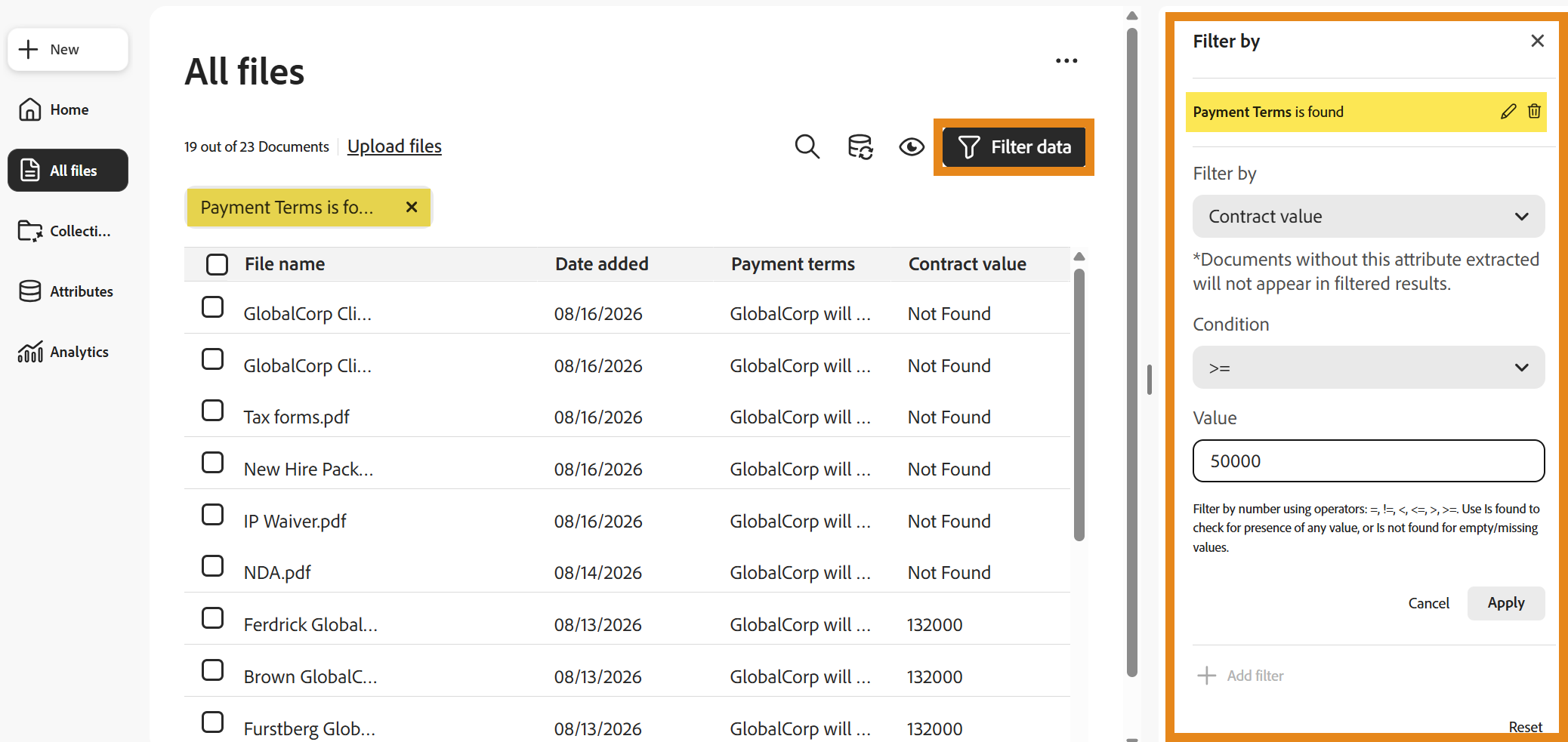This screenshot has width=1568, height=742.
Task: Close the Filter by panel
Action: coord(1537,41)
